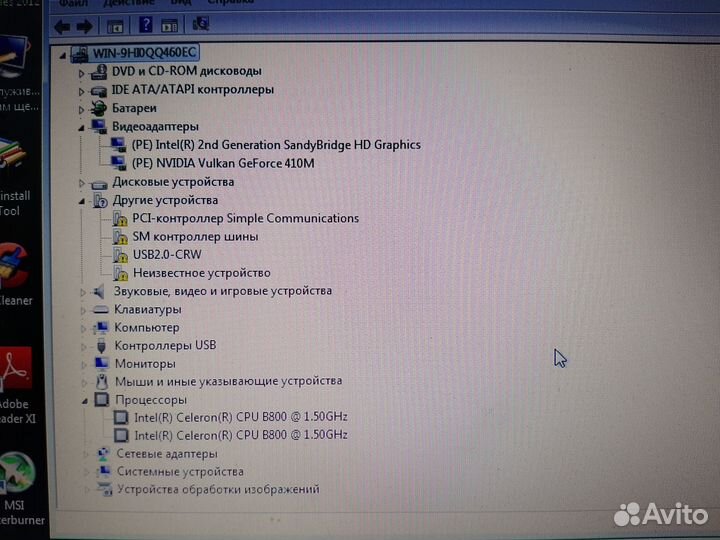Collapse Другие устройства category arrow

(x=82, y=201)
